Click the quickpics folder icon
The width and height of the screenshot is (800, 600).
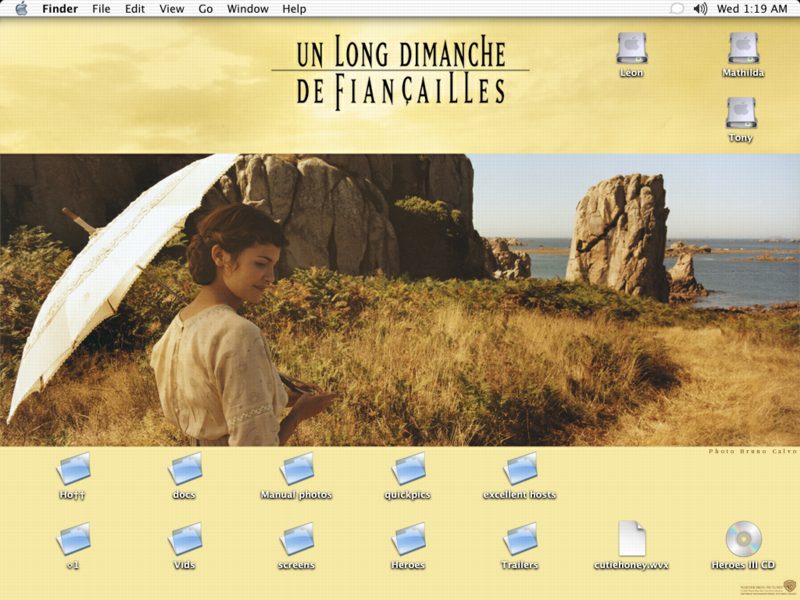point(408,468)
